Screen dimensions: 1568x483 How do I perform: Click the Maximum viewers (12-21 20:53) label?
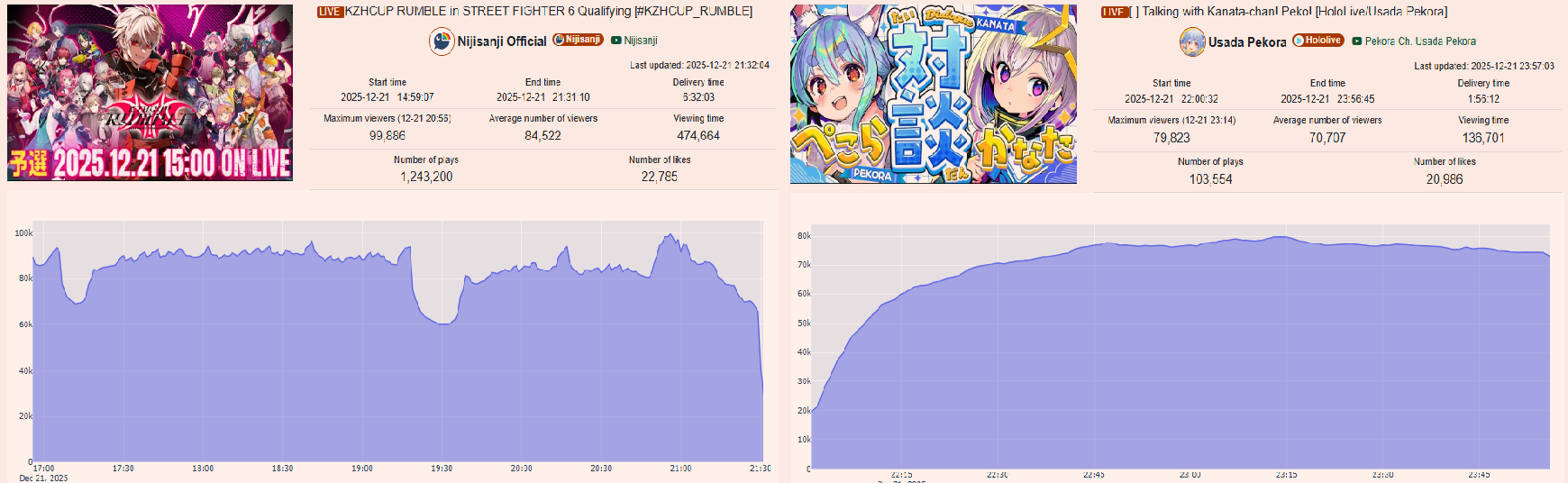point(387,118)
